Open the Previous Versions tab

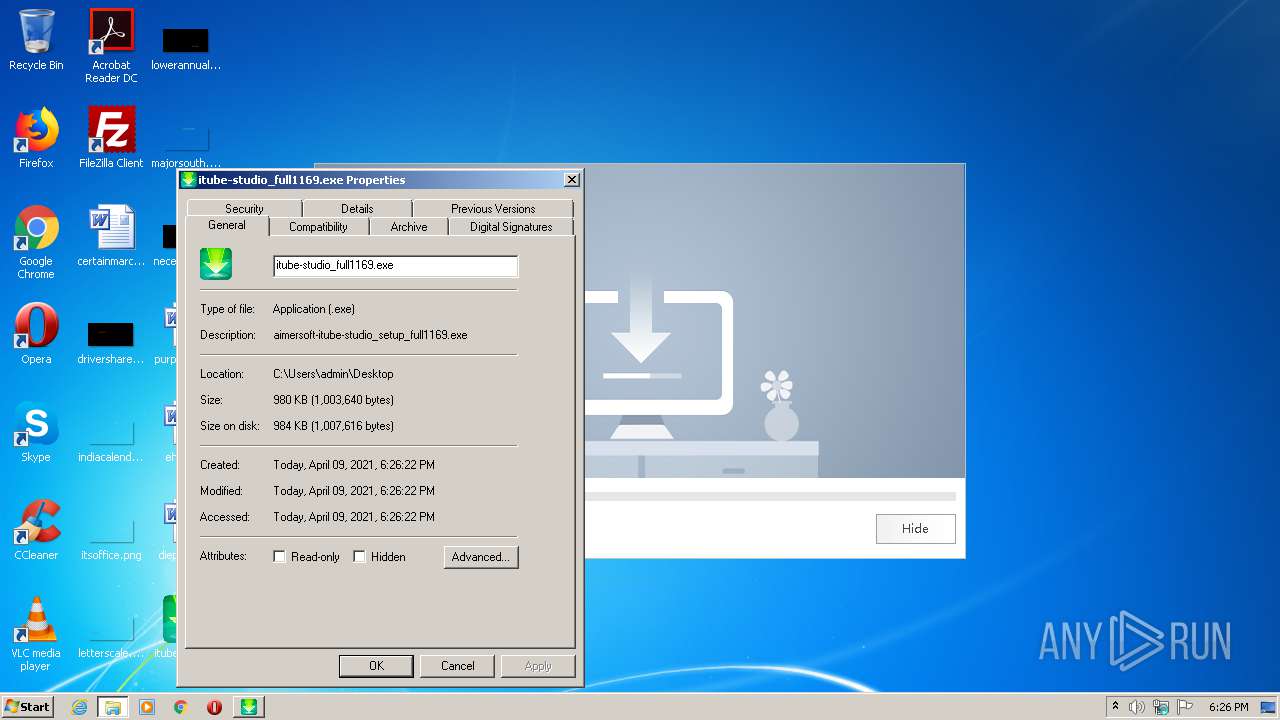tap(493, 209)
